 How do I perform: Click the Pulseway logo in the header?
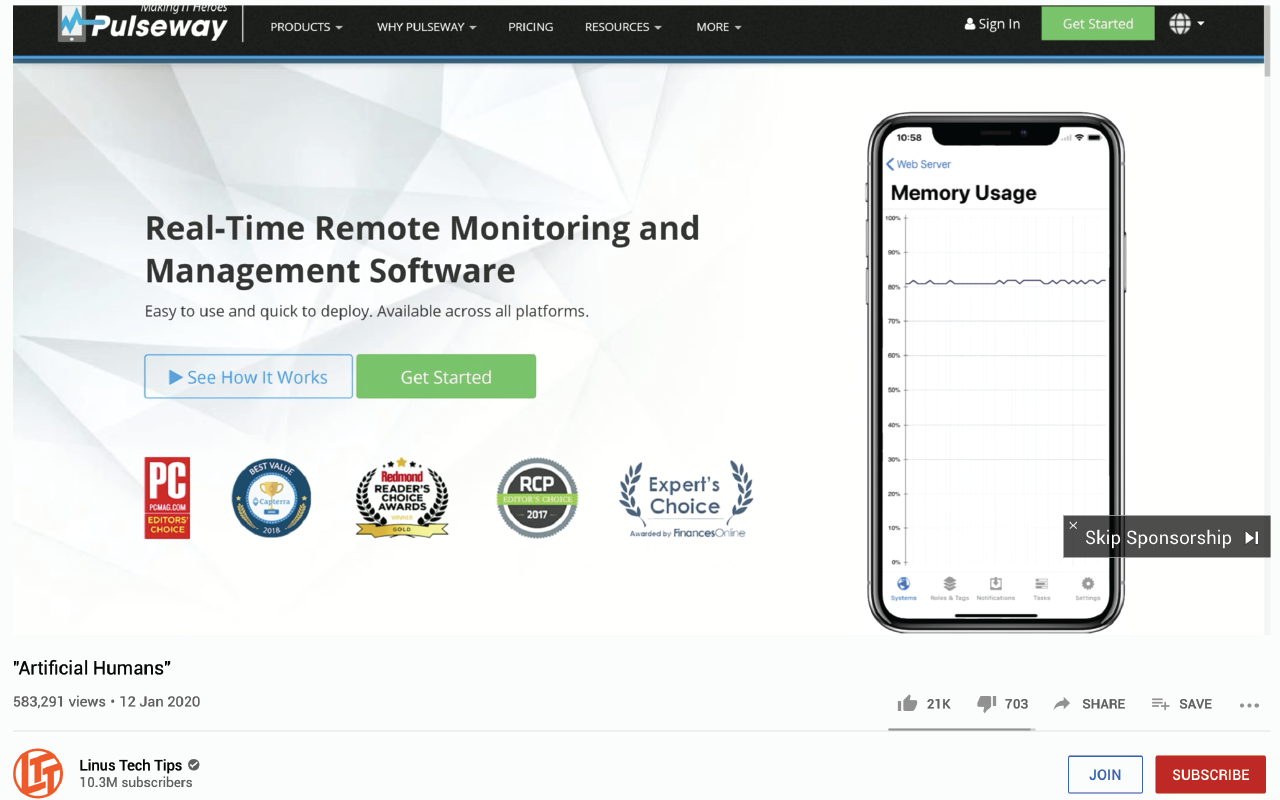(143, 23)
